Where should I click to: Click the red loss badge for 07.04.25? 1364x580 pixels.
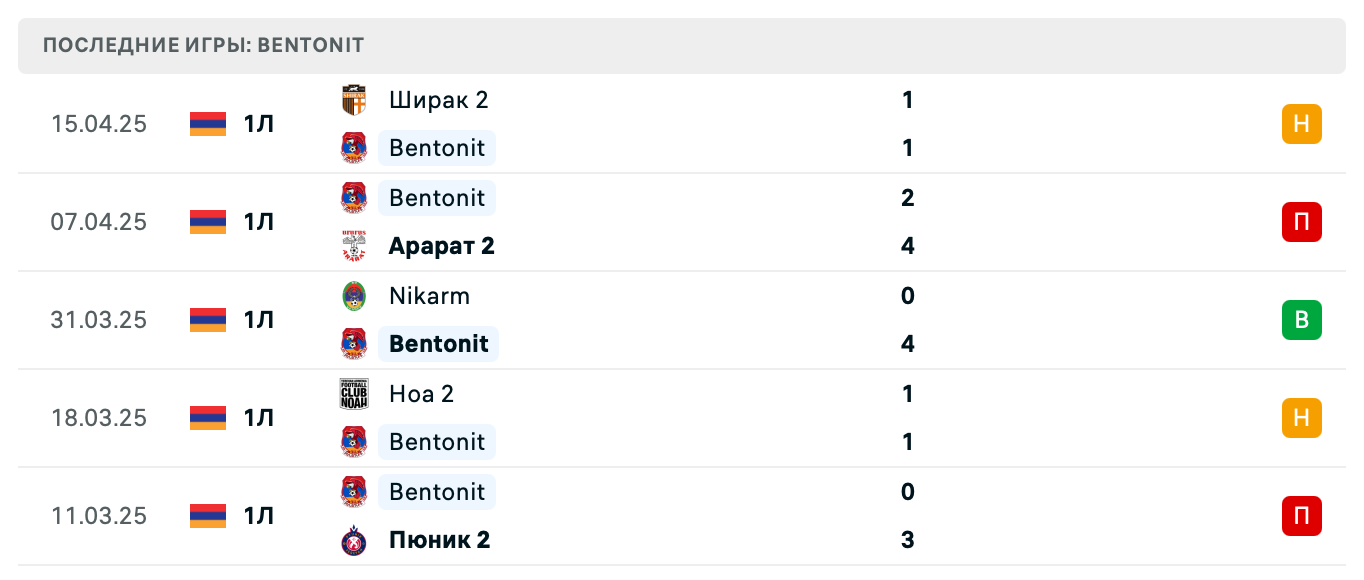coord(1301,222)
